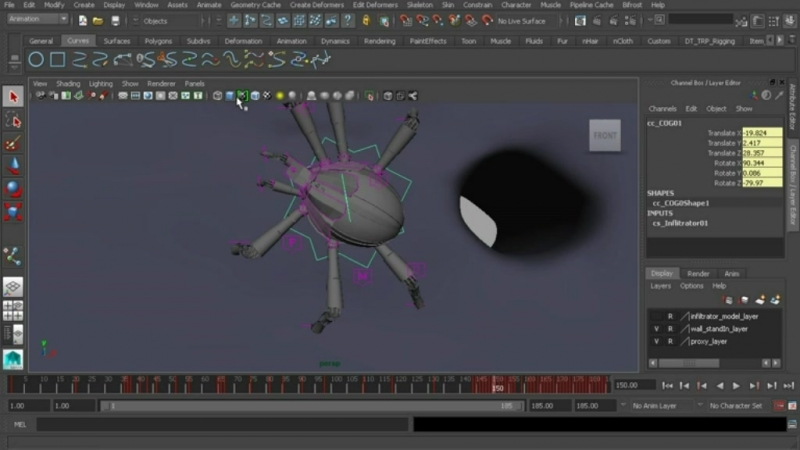Select the NURBS Circle shelf icon

36,60
